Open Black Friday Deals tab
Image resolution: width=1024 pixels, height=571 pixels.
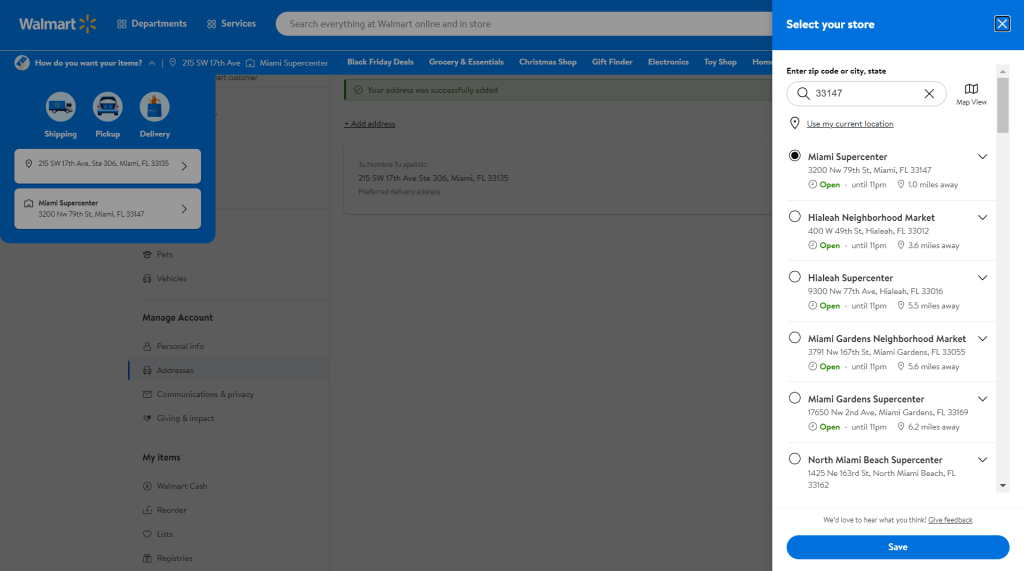pos(380,62)
